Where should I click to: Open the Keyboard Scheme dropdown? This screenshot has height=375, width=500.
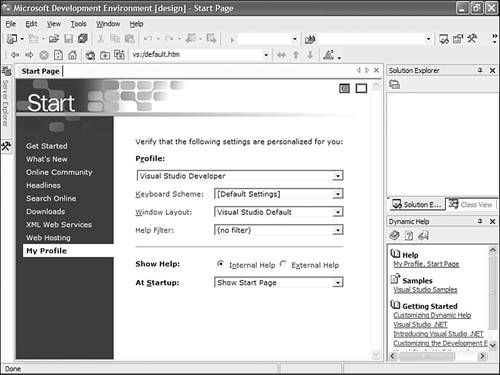pos(338,194)
